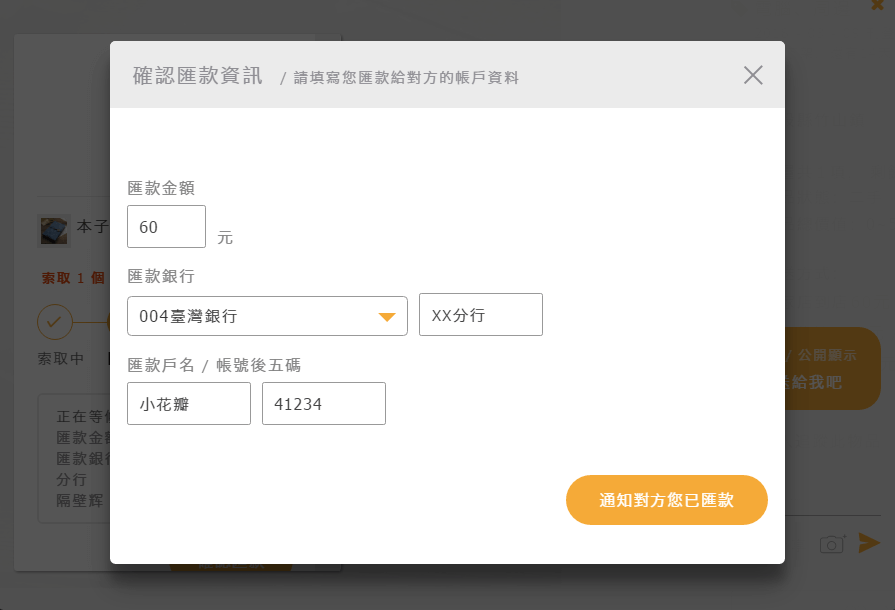Select the 小花瓣 account name field
This screenshot has height=610, width=895.
(x=188, y=404)
